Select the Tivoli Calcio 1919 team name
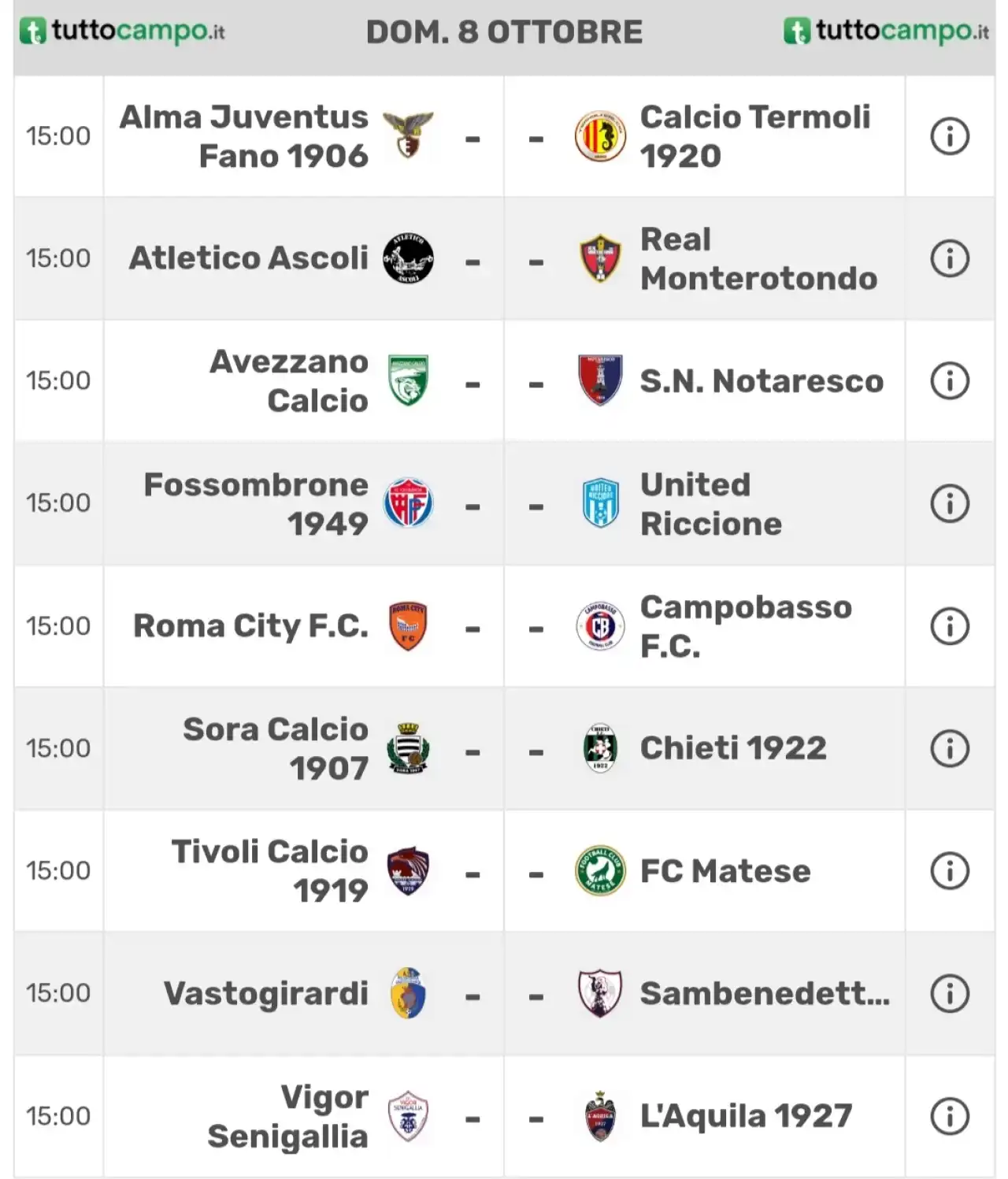 (x=270, y=870)
